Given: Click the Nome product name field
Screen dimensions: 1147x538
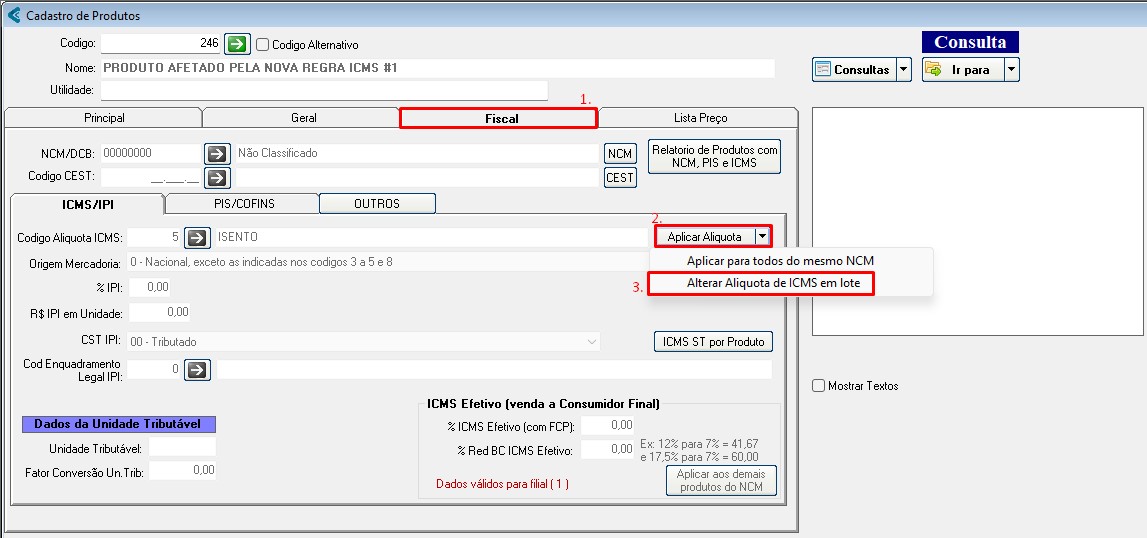Looking at the screenshot, I should [437, 68].
